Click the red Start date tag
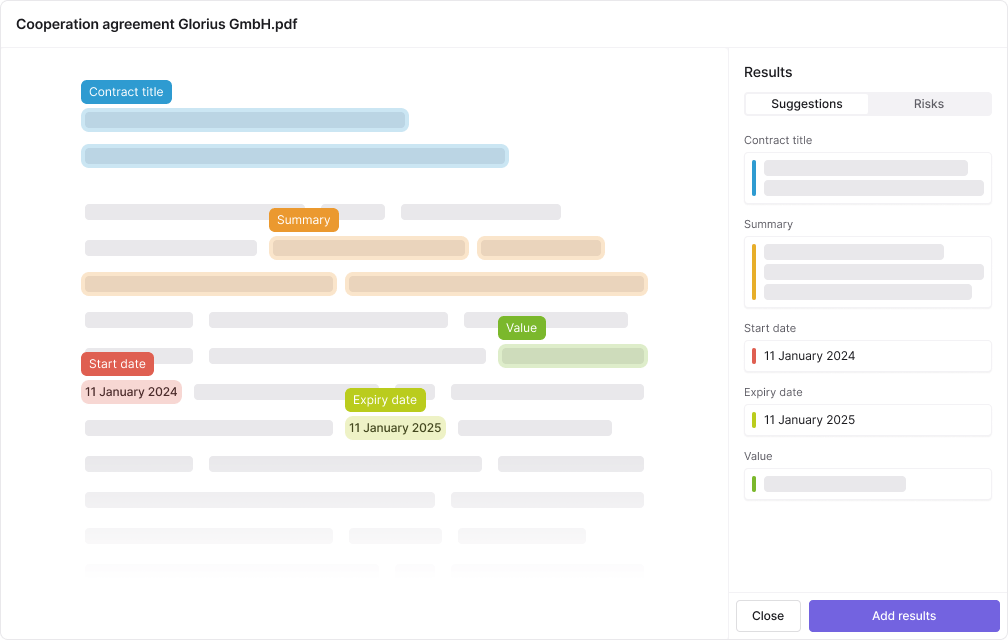The width and height of the screenshot is (1008, 640). [x=117, y=364]
